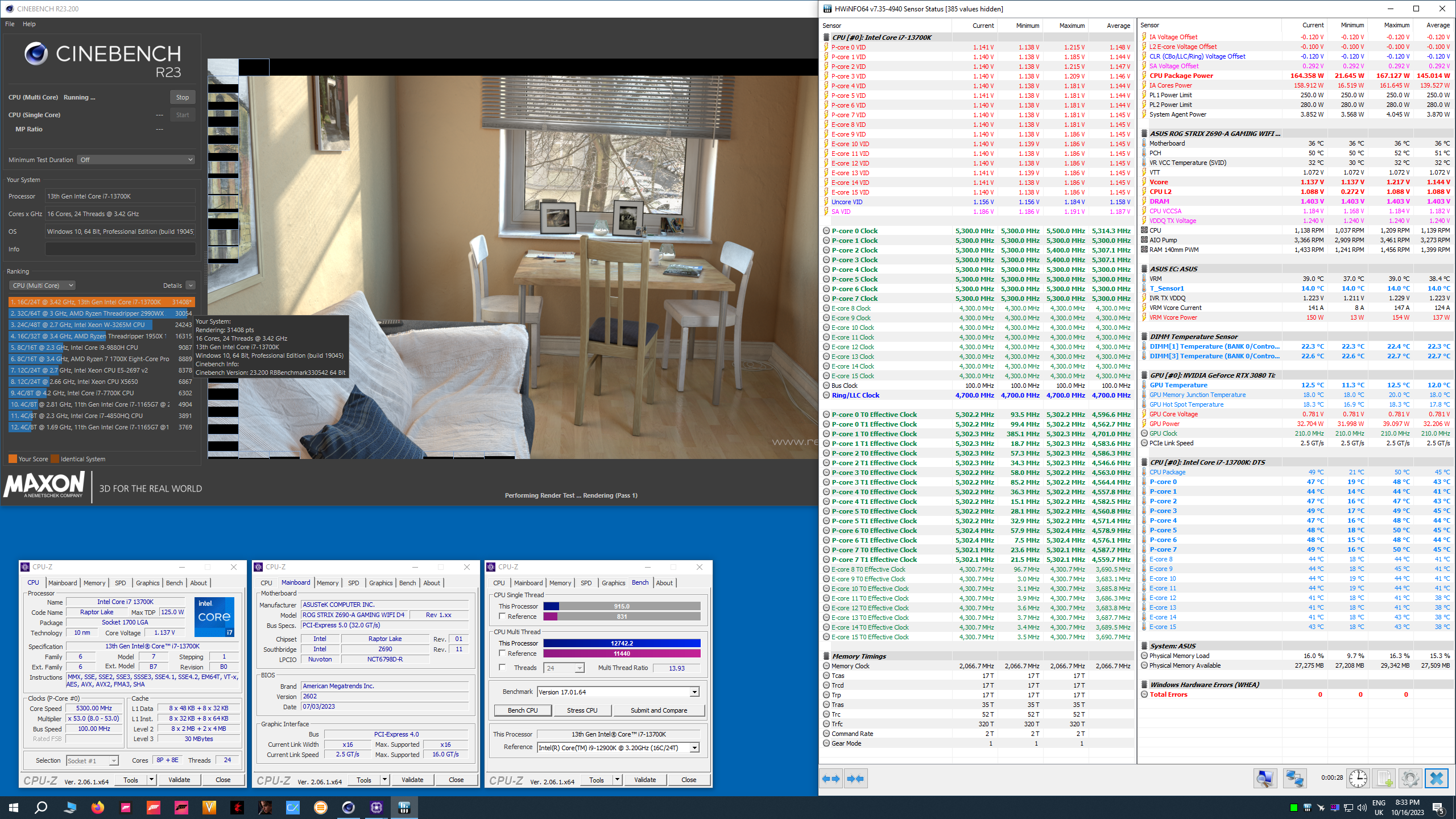Click Close in CPU-Z Mainboard window
This screenshot has width=1456, height=819.
tap(456, 780)
